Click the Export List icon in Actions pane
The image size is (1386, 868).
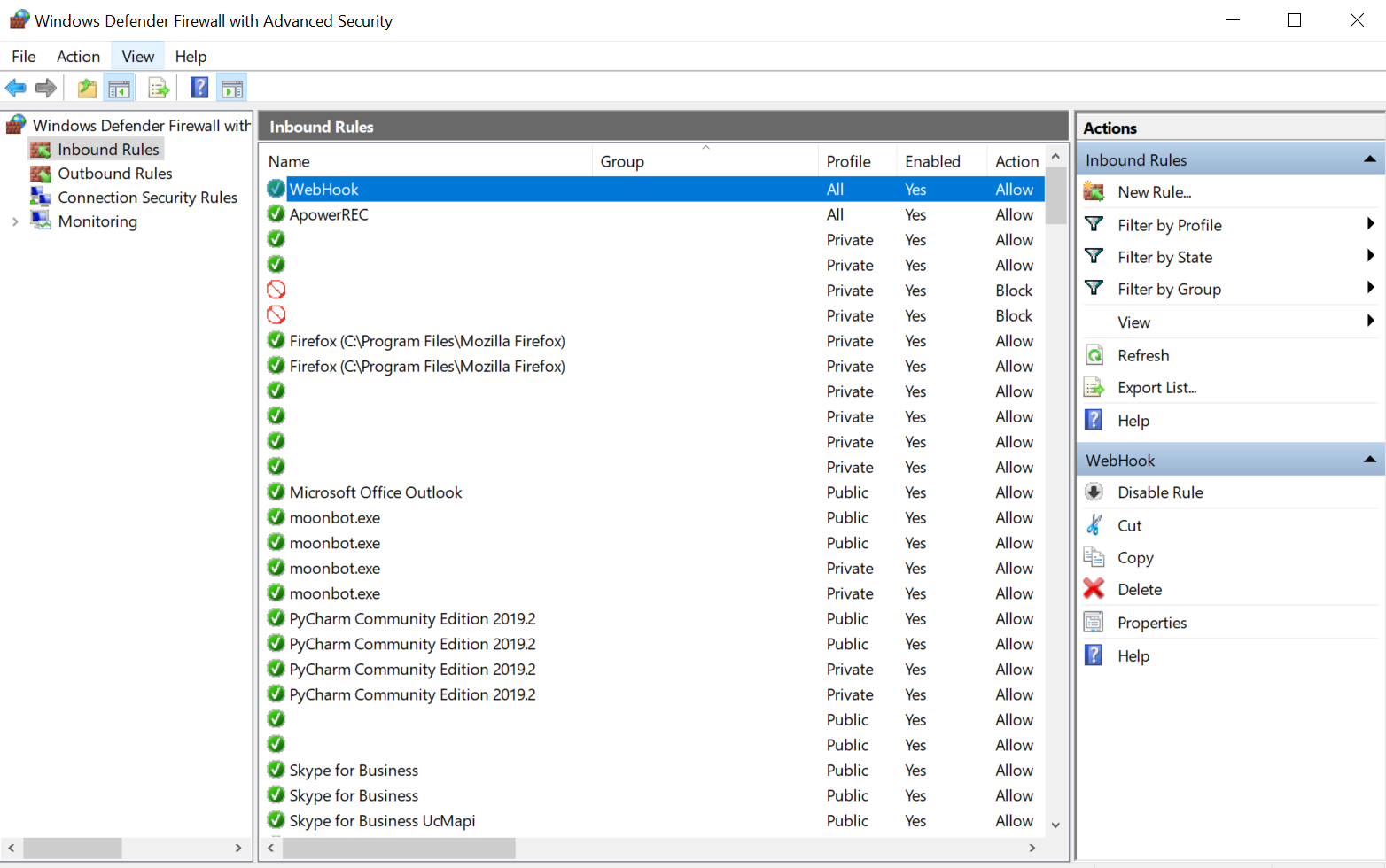pos(1094,387)
